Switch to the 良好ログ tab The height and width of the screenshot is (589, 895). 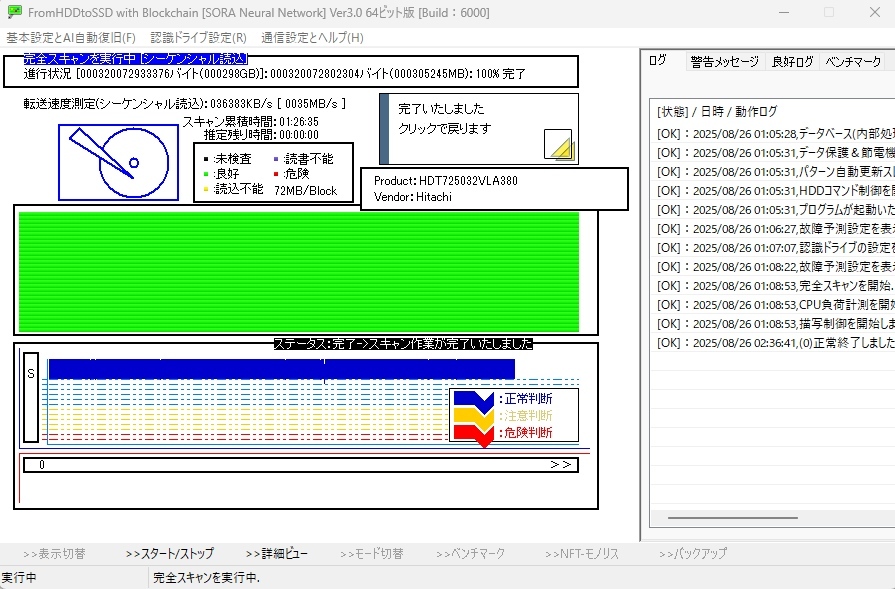point(792,62)
